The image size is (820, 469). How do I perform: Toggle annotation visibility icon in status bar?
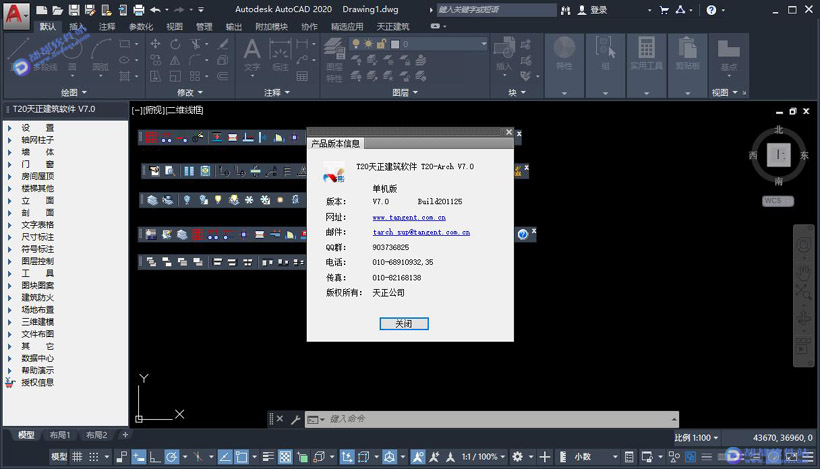click(418, 457)
